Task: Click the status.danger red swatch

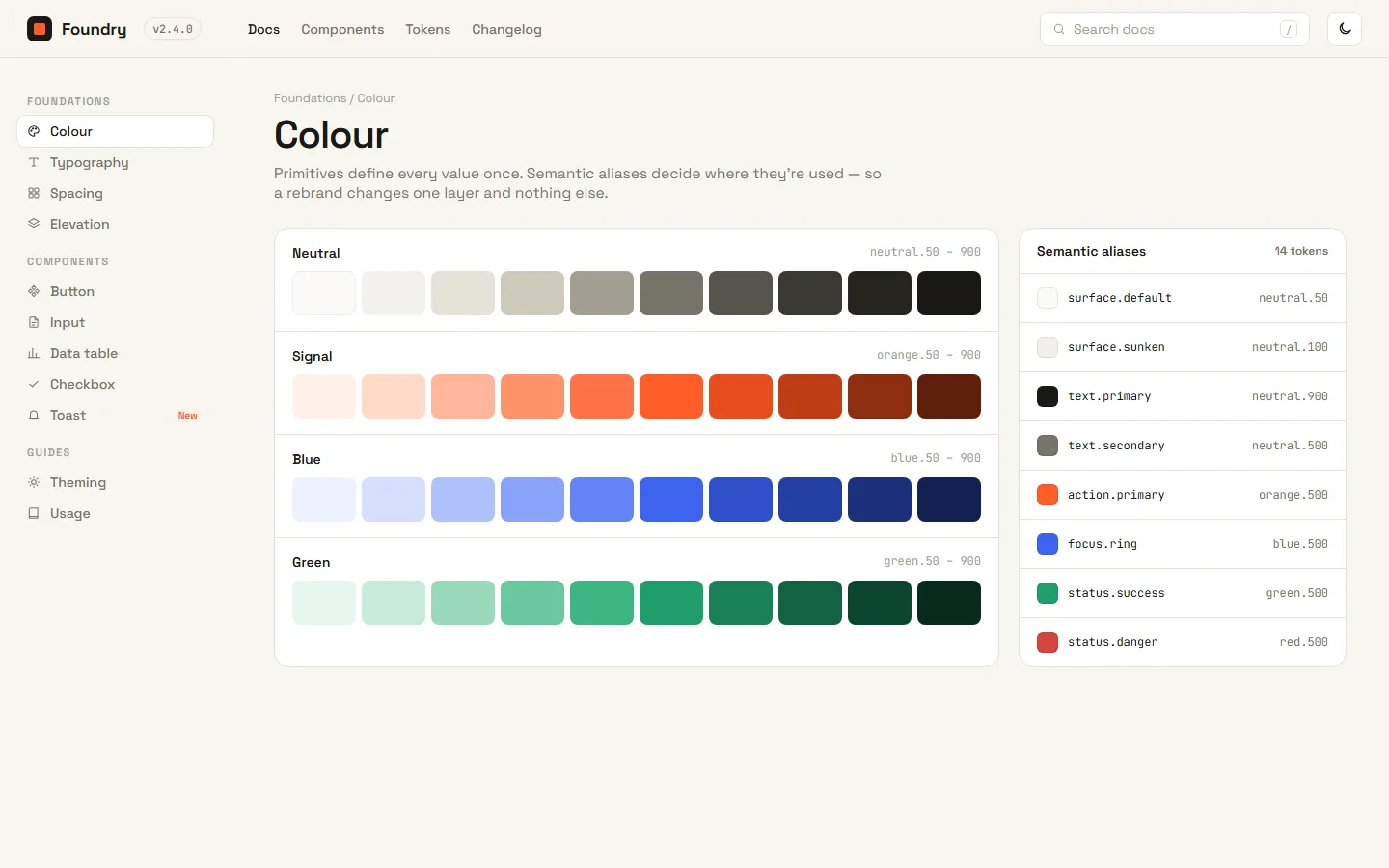Action: pyautogui.click(x=1048, y=642)
